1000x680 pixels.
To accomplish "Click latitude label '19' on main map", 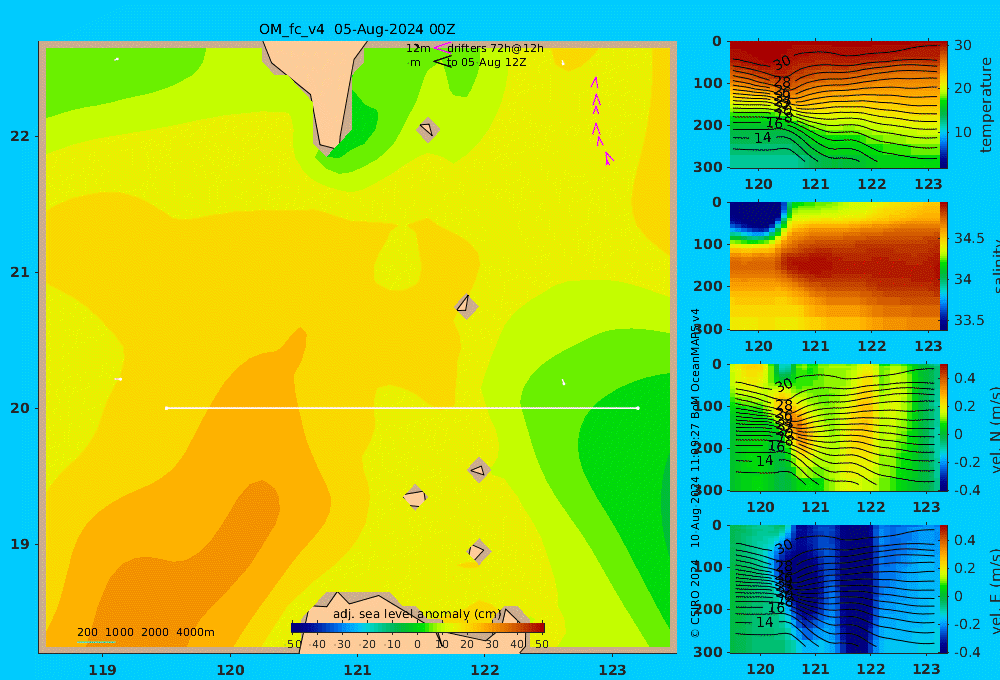I will pos(20,544).
